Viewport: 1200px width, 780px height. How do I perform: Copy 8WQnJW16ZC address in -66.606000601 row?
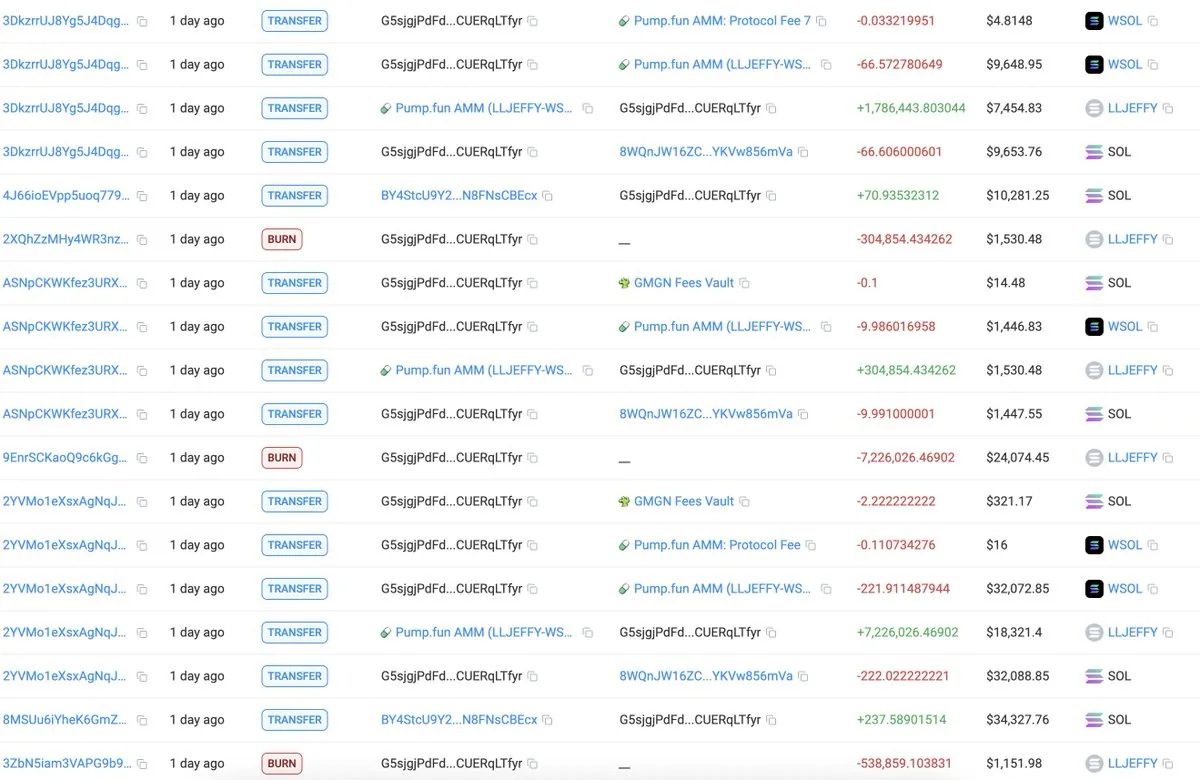coord(803,152)
